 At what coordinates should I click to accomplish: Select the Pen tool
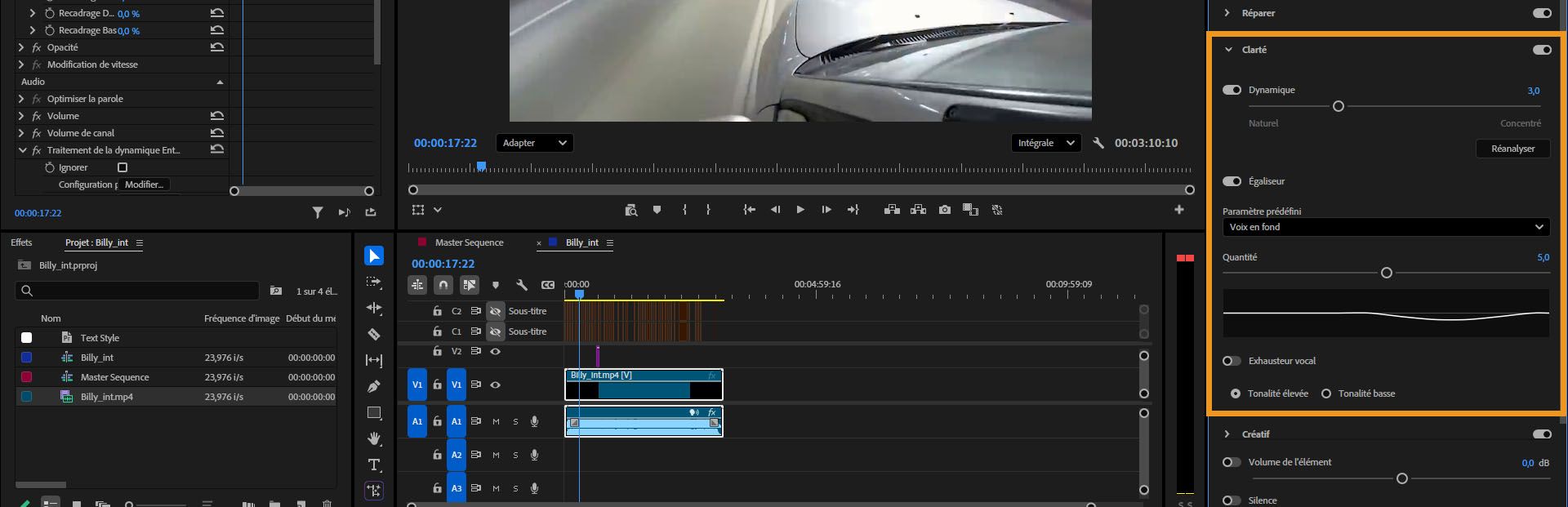[374, 386]
